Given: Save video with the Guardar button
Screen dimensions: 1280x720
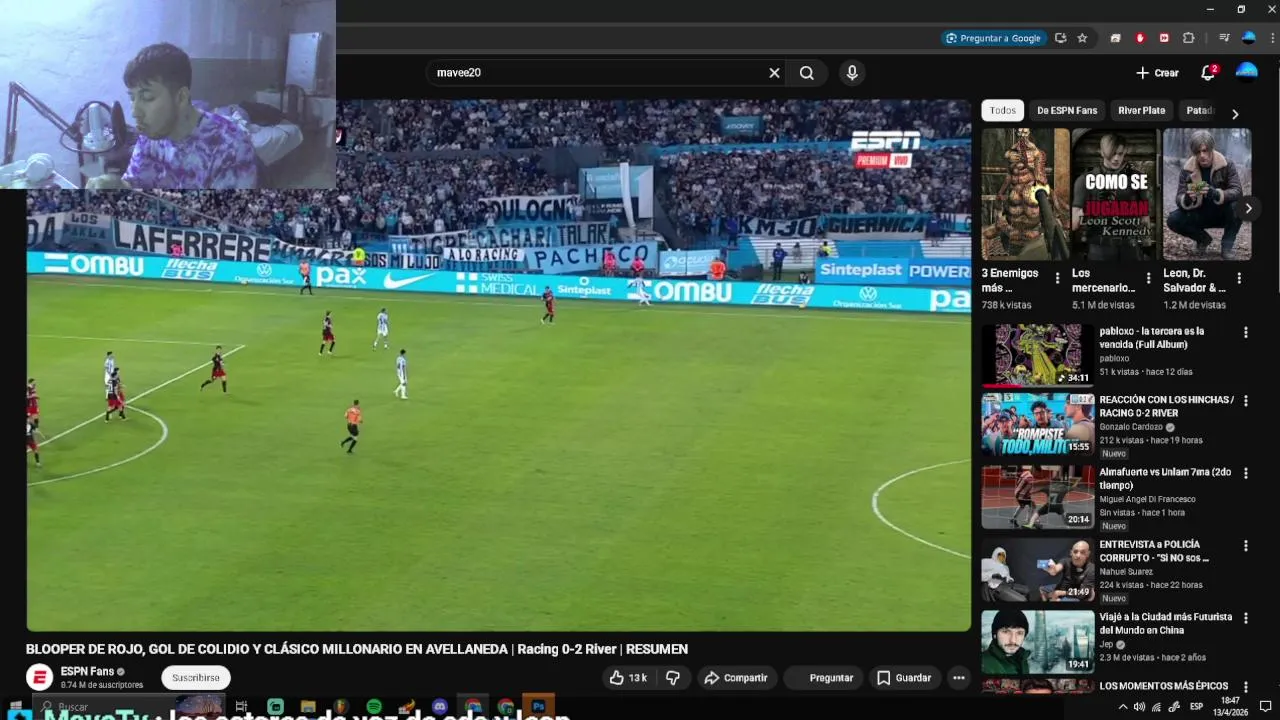Looking at the screenshot, I should pos(904,678).
